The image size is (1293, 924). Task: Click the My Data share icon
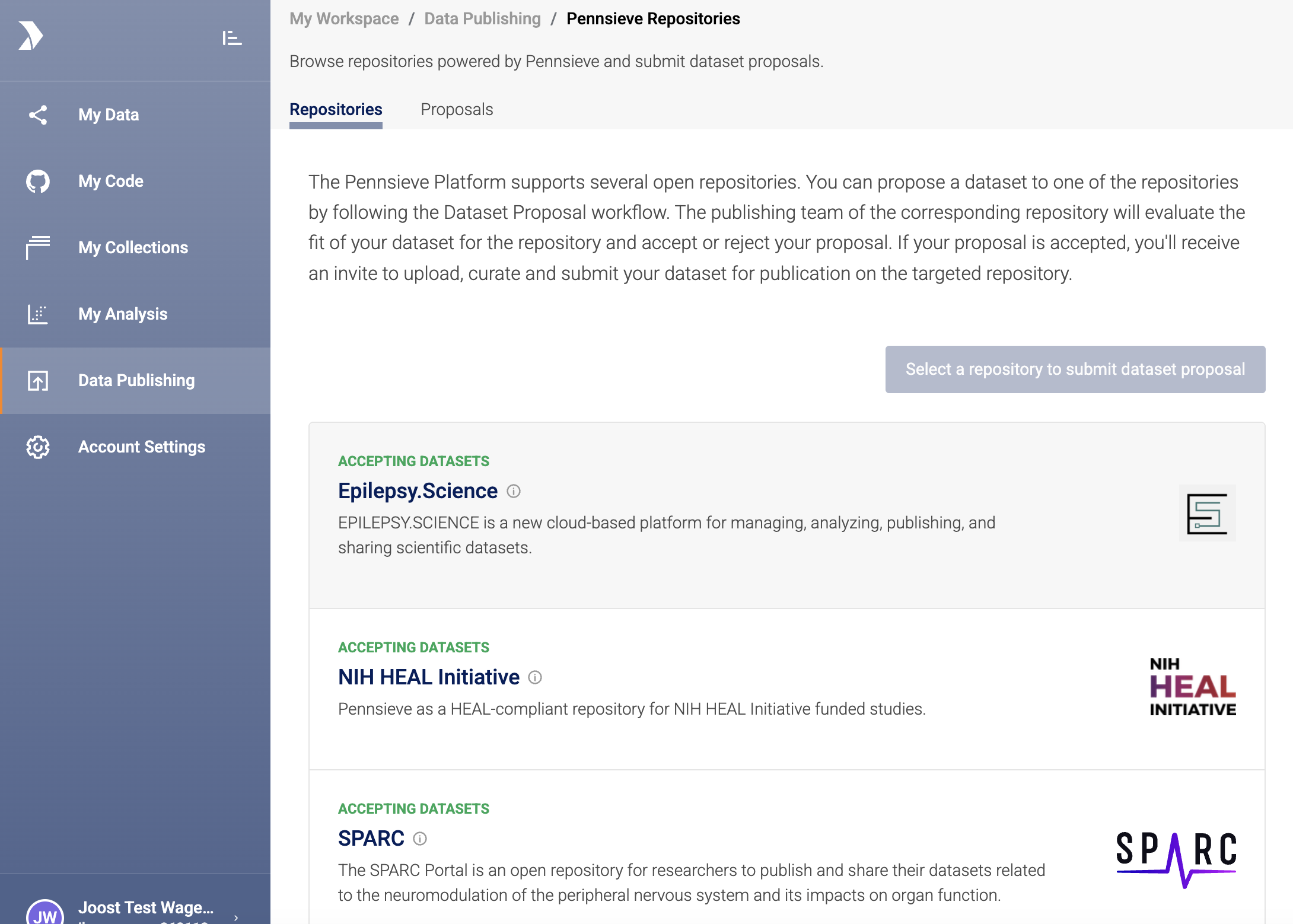point(38,115)
